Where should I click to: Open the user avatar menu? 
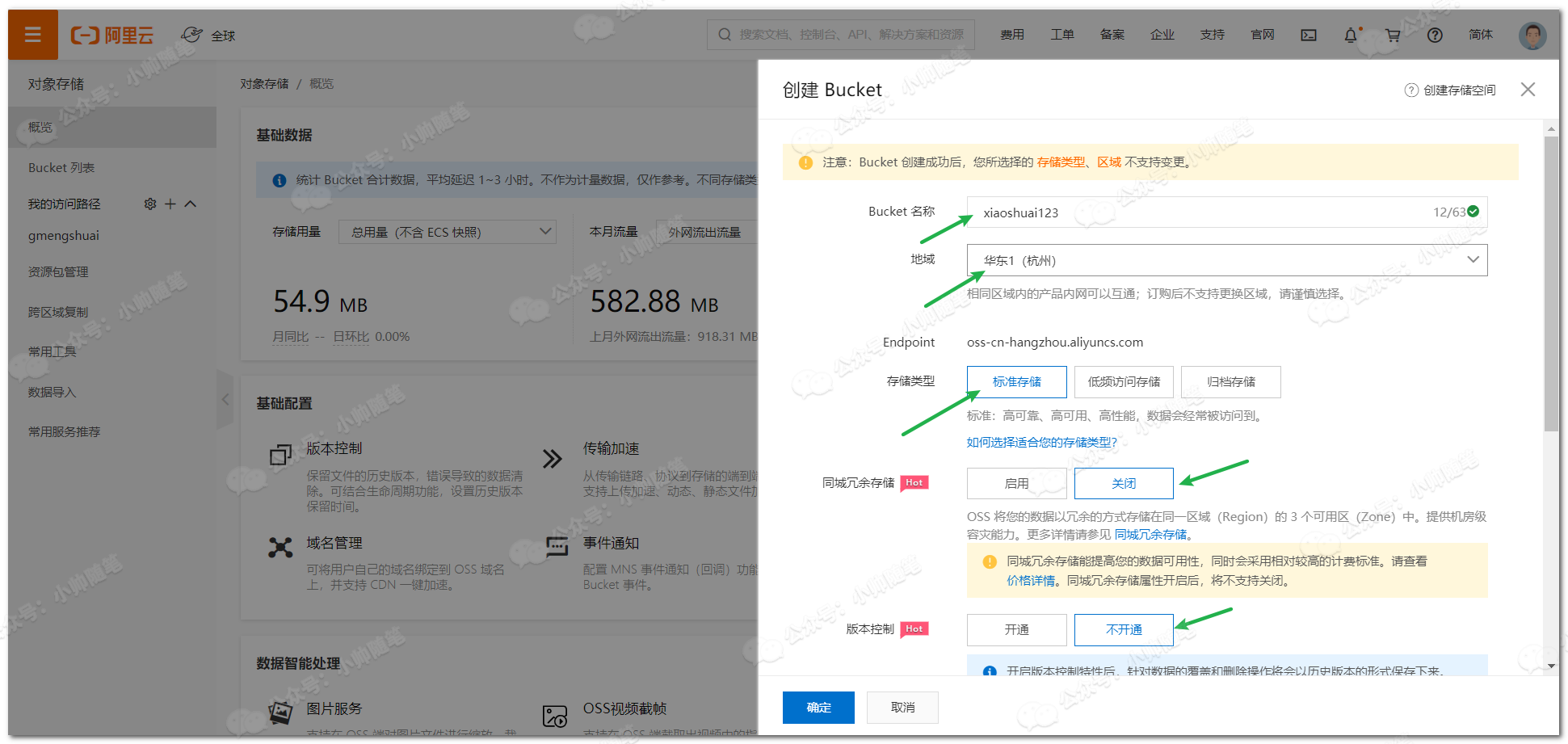[1532, 35]
